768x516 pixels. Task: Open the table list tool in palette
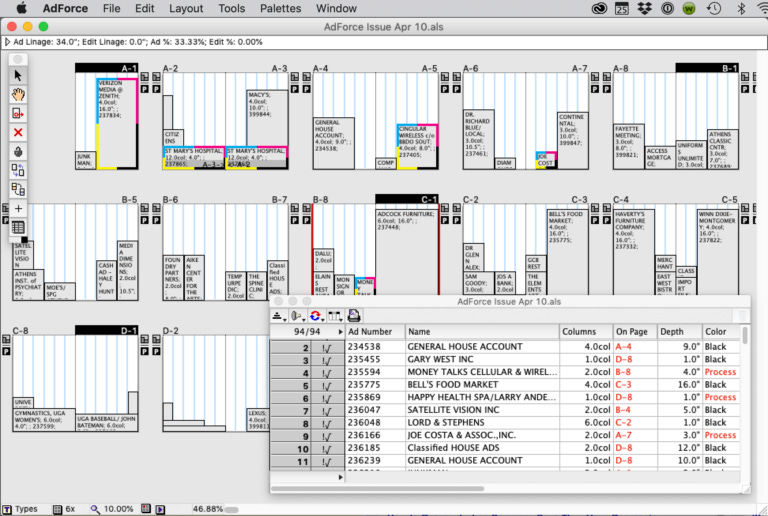tap(18, 228)
